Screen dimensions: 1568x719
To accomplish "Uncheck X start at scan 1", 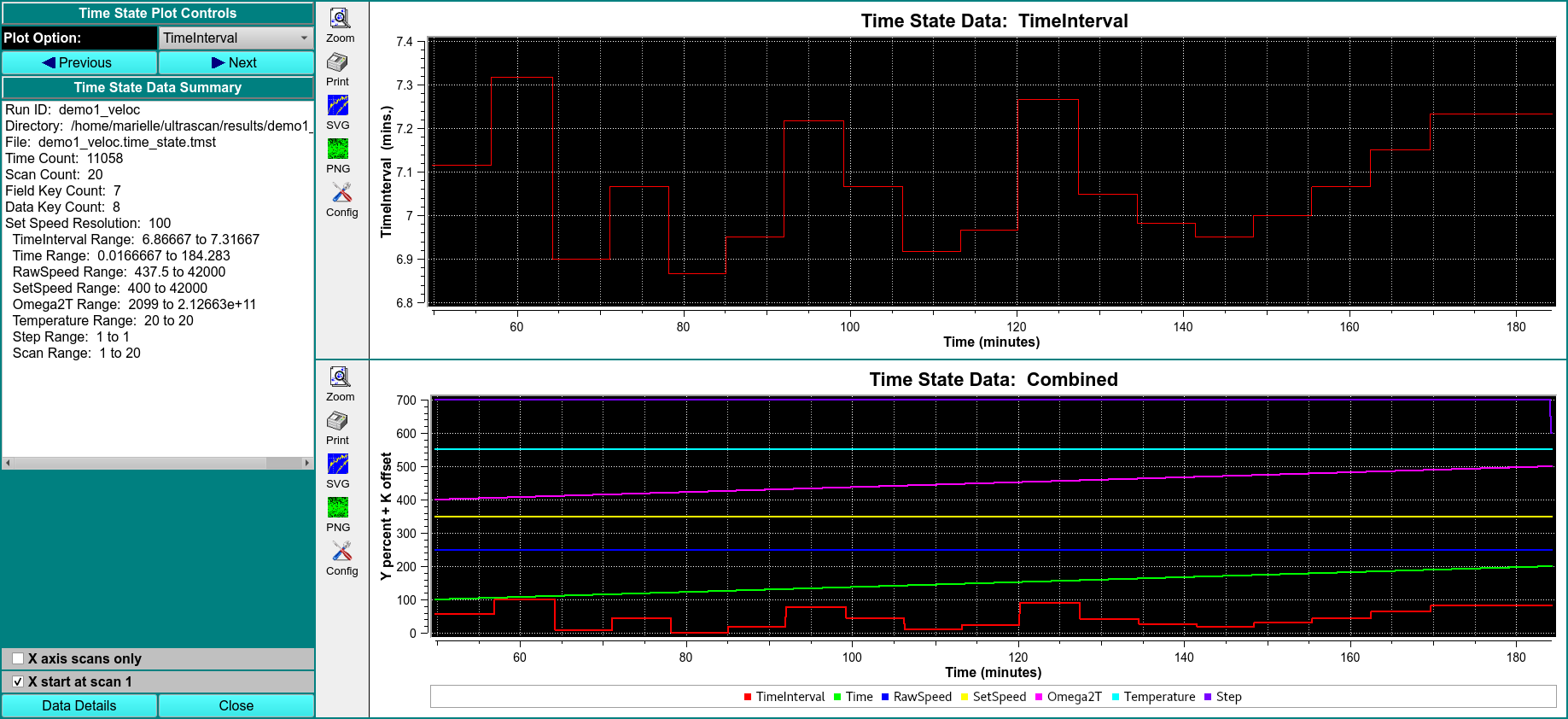I will tap(18, 682).
